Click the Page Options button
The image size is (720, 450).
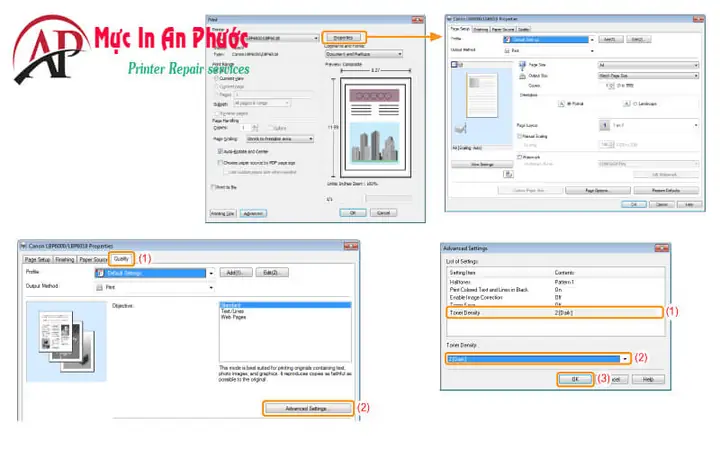pyautogui.click(x=597, y=190)
